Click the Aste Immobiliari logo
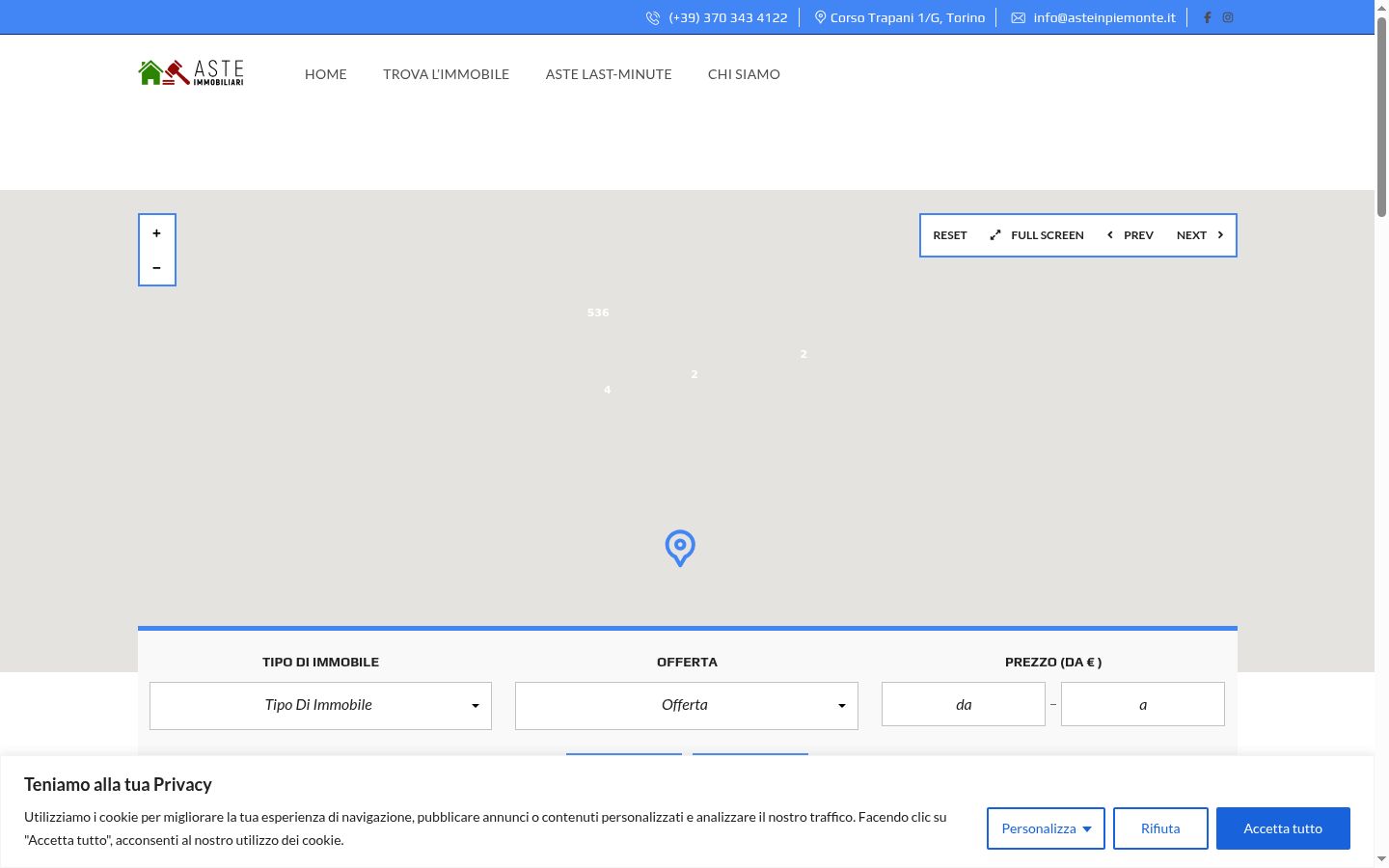This screenshot has width=1389, height=868. (191, 73)
